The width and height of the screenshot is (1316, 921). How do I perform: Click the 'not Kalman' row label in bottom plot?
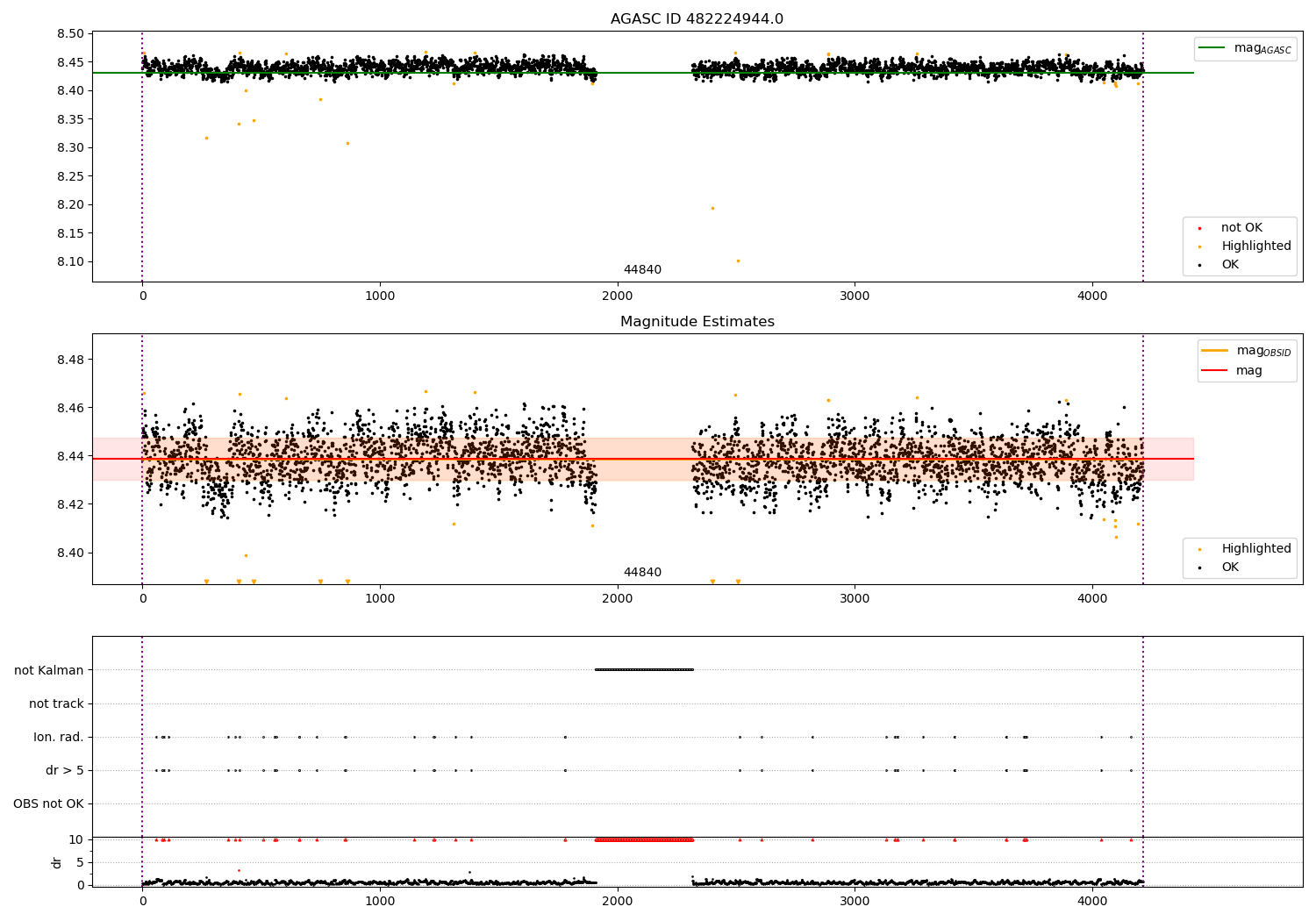49,671
